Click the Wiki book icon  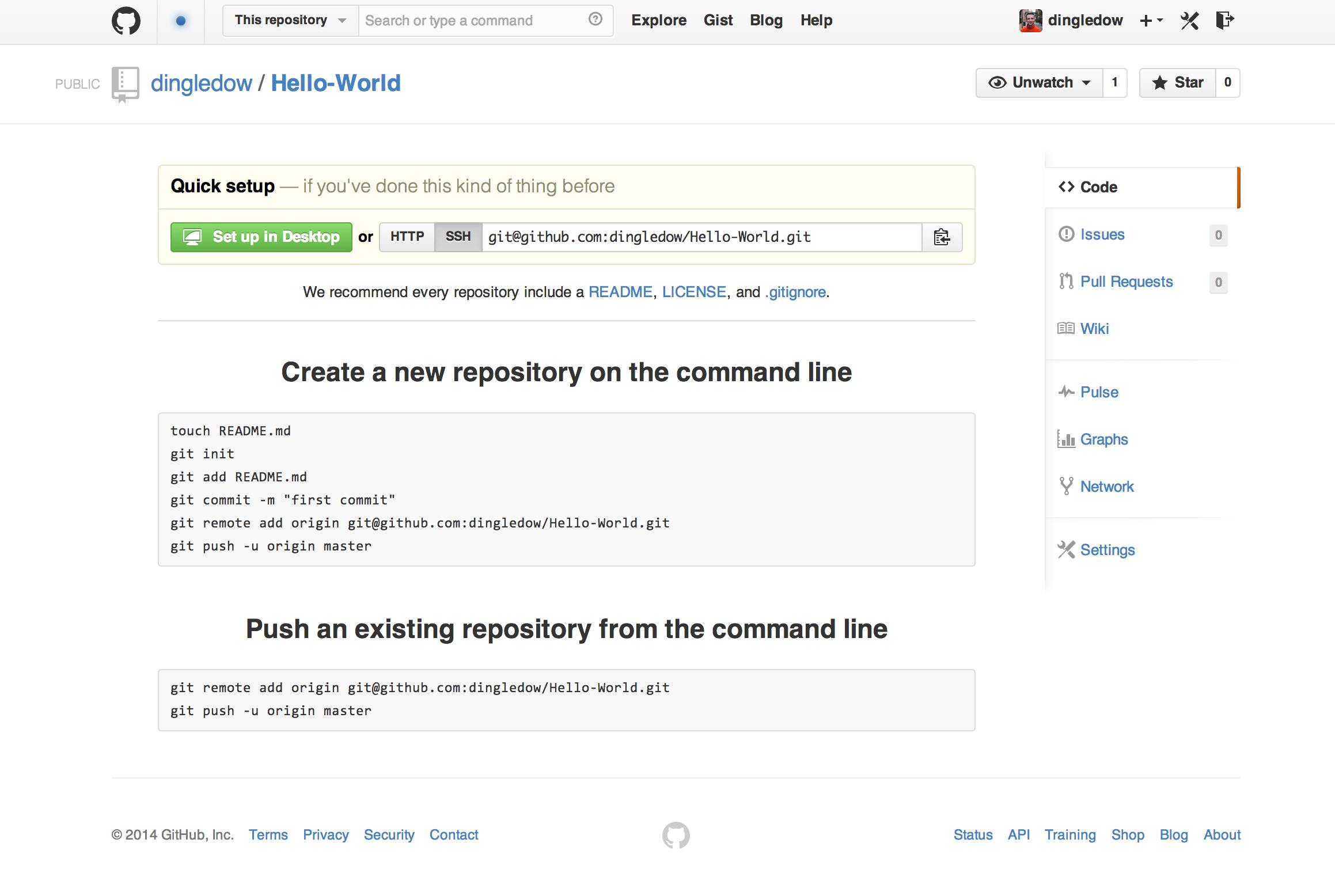(1066, 328)
